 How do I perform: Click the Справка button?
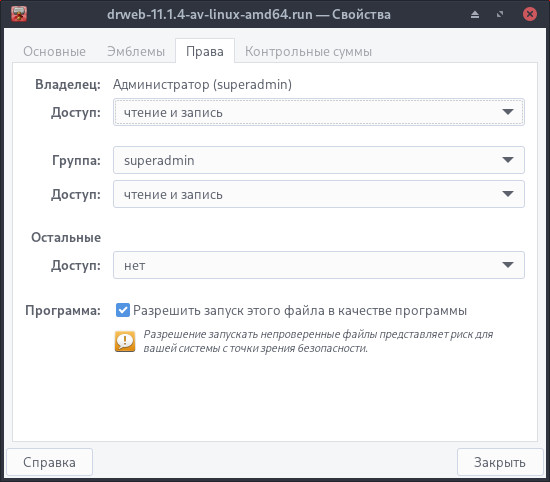coord(49,462)
